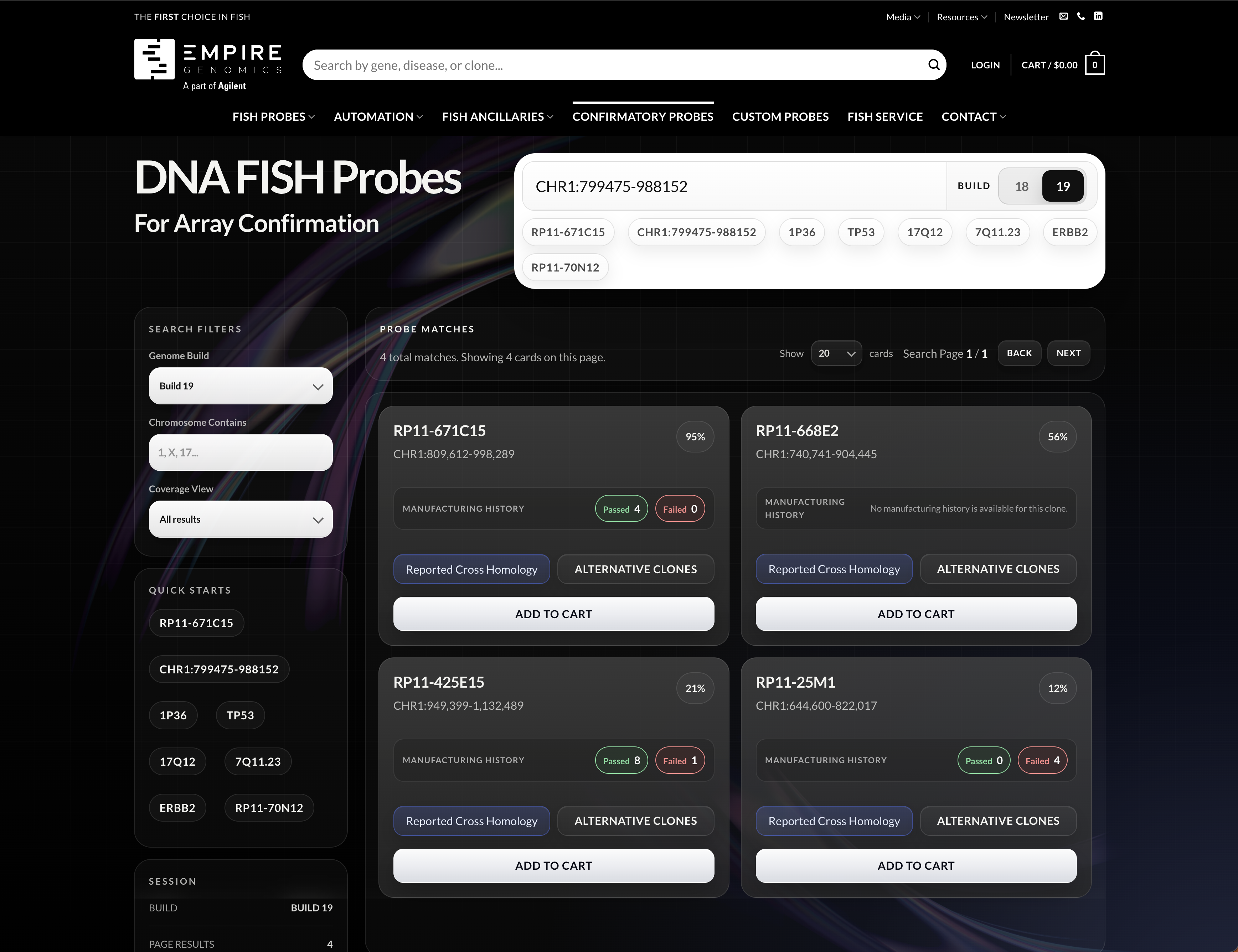Add RP11-25M1 to cart
Image resolution: width=1238 pixels, height=952 pixels.
pyautogui.click(x=916, y=865)
